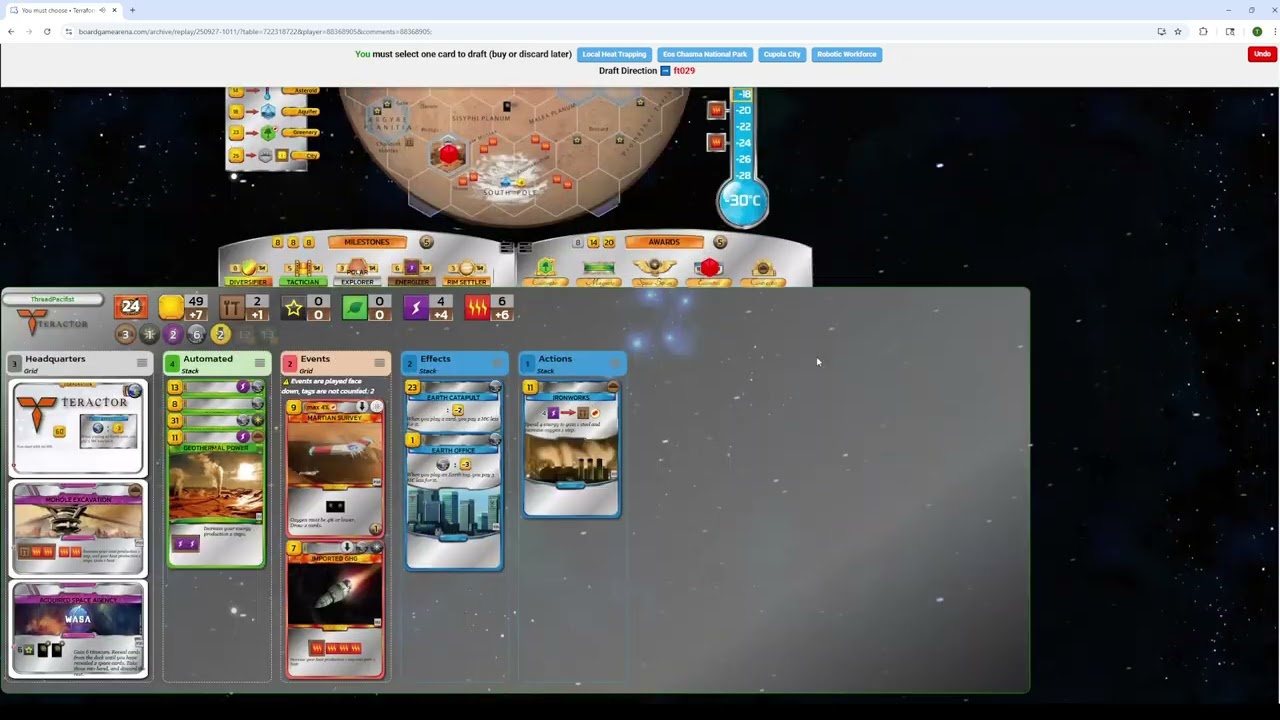Image resolution: width=1280 pixels, height=720 pixels.
Task: Click the Milestones title button
Action: (367, 242)
